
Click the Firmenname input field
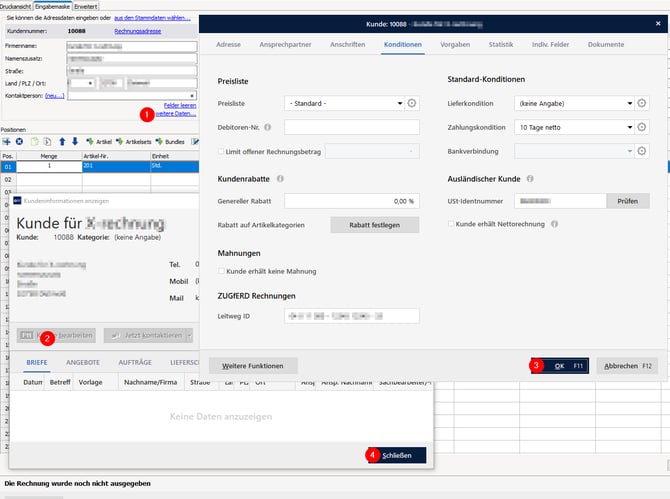click(132, 46)
